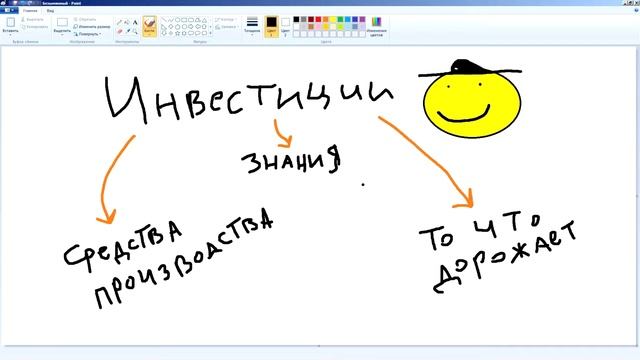Open the Изменить размер dialog
This screenshot has width=640, height=360.
coord(92,27)
